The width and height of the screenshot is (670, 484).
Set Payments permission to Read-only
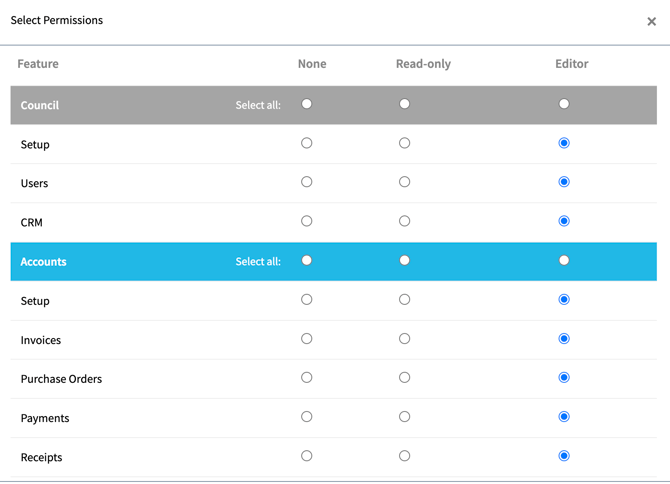coord(404,417)
